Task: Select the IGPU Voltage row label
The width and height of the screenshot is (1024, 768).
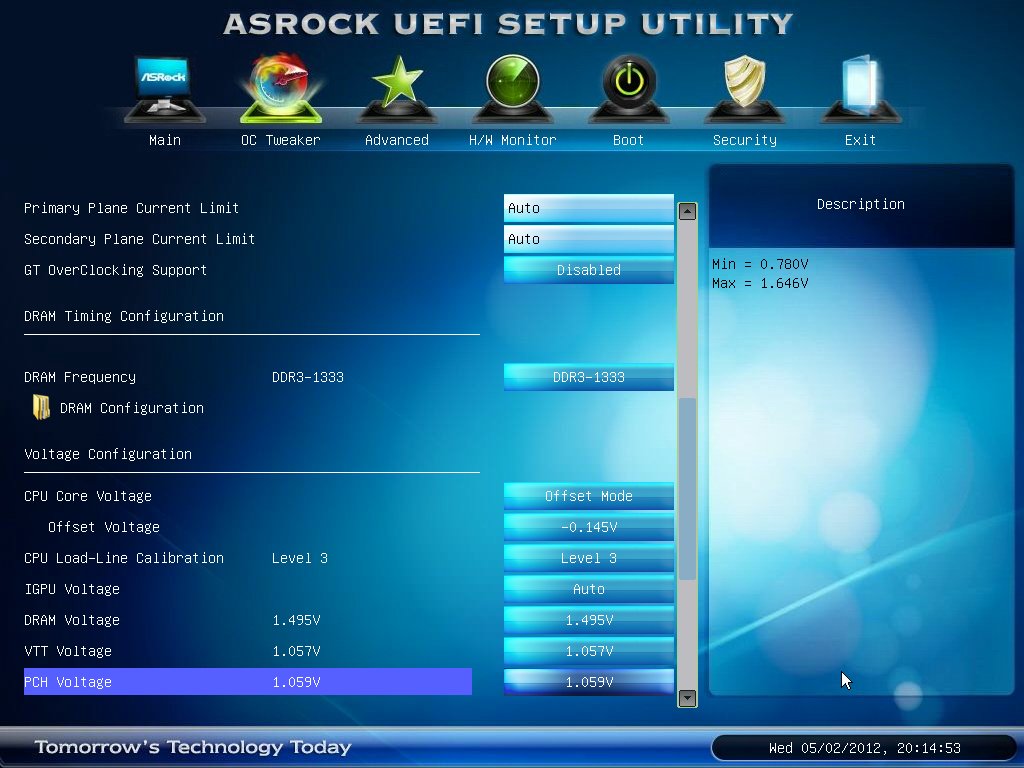Action: click(72, 589)
